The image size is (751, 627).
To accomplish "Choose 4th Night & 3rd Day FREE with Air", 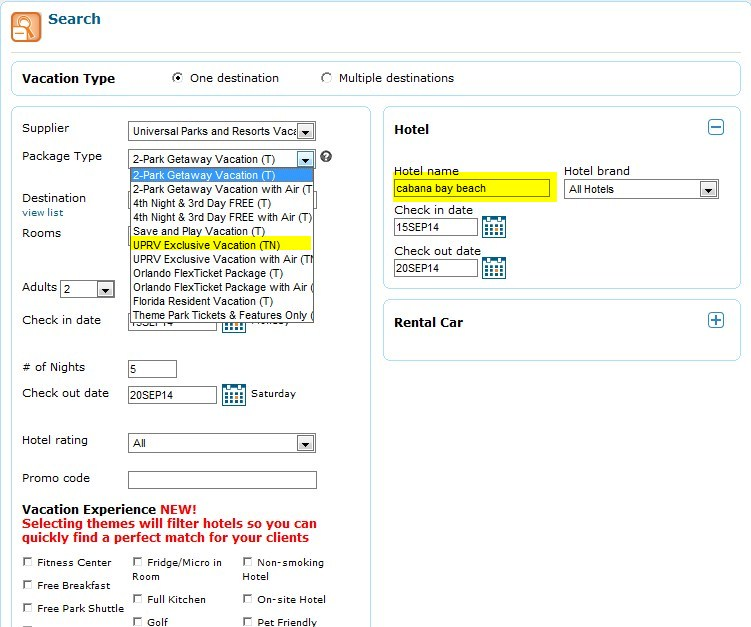I will [222, 217].
